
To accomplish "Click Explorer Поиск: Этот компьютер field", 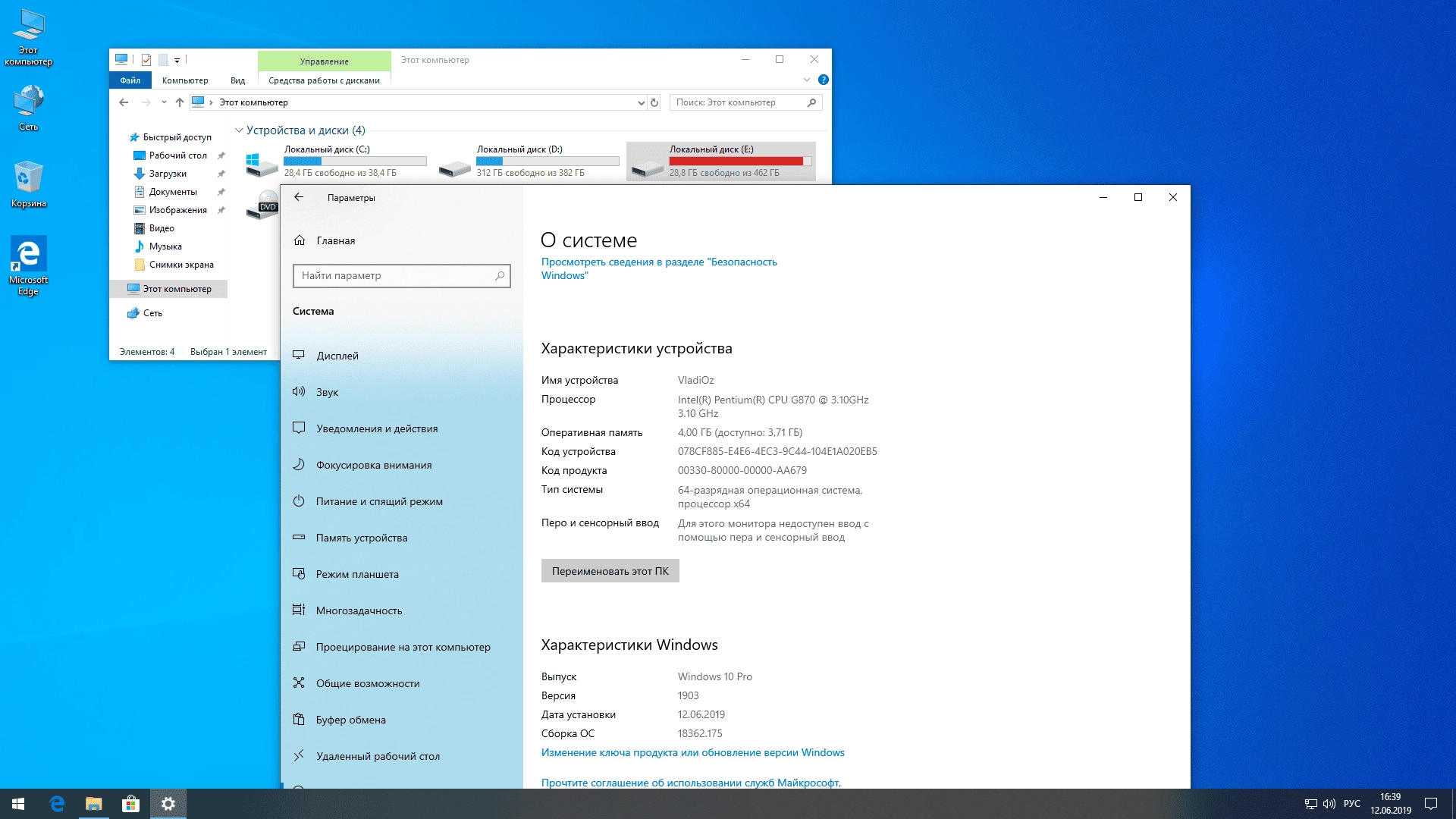I will (x=745, y=102).
